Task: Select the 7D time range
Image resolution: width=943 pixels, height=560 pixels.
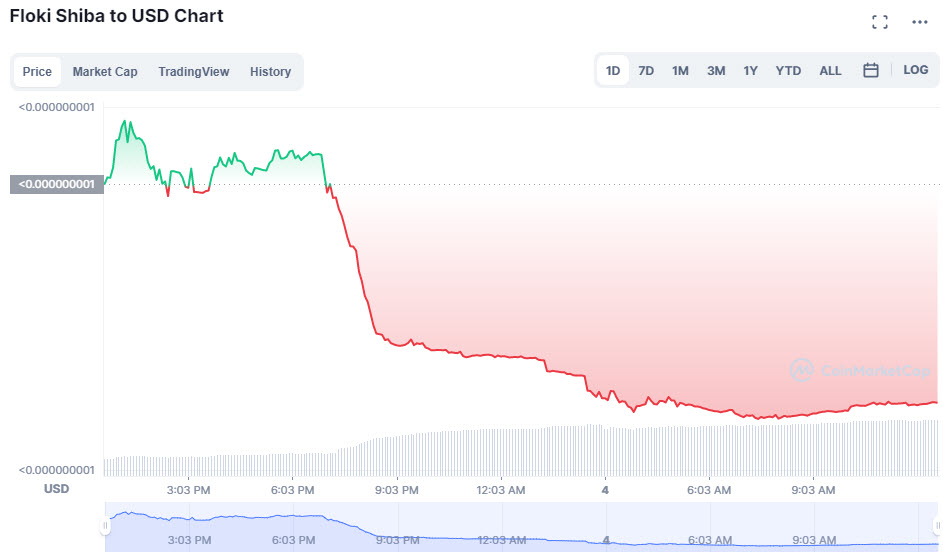Action: point(646,70)
